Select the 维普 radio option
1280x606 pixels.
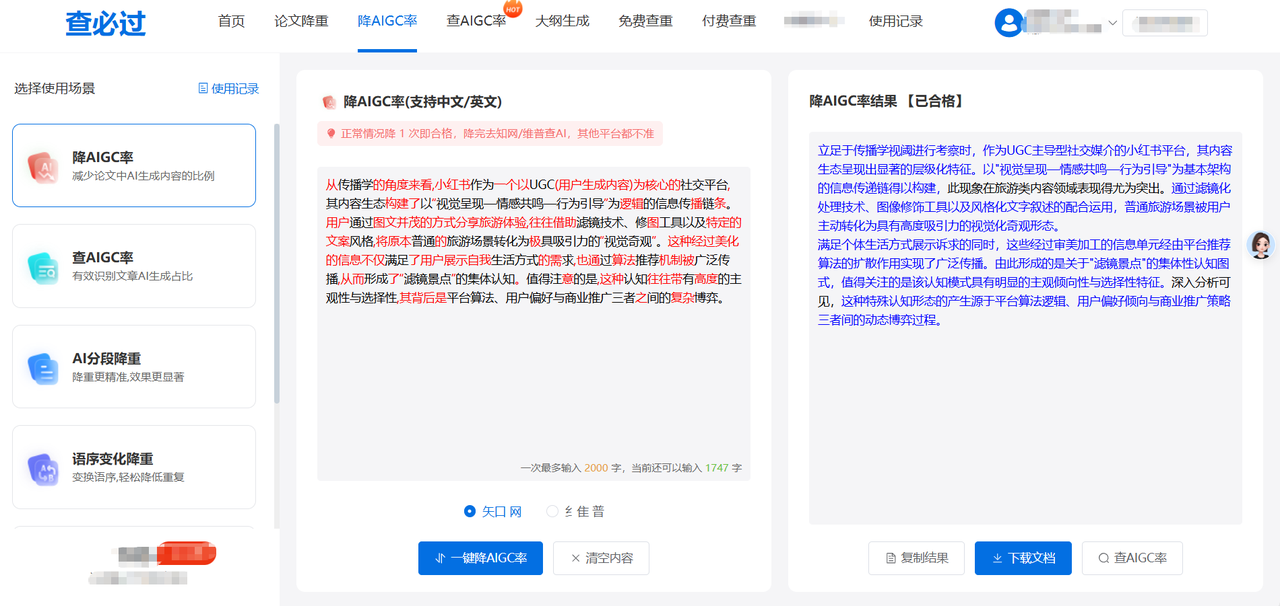[x=552, y=511]
